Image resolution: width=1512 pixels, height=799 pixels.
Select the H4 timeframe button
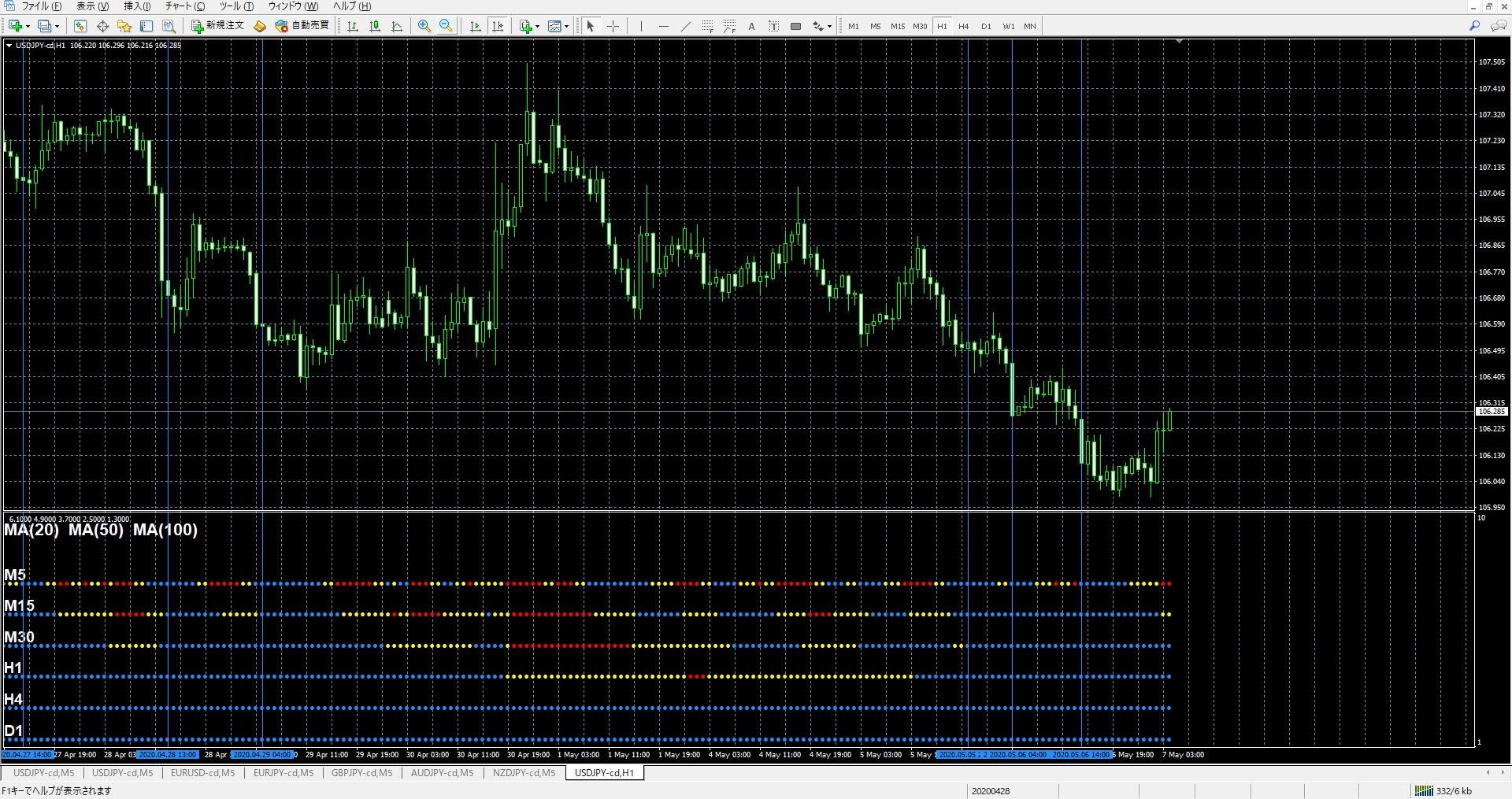coord(964,26)
